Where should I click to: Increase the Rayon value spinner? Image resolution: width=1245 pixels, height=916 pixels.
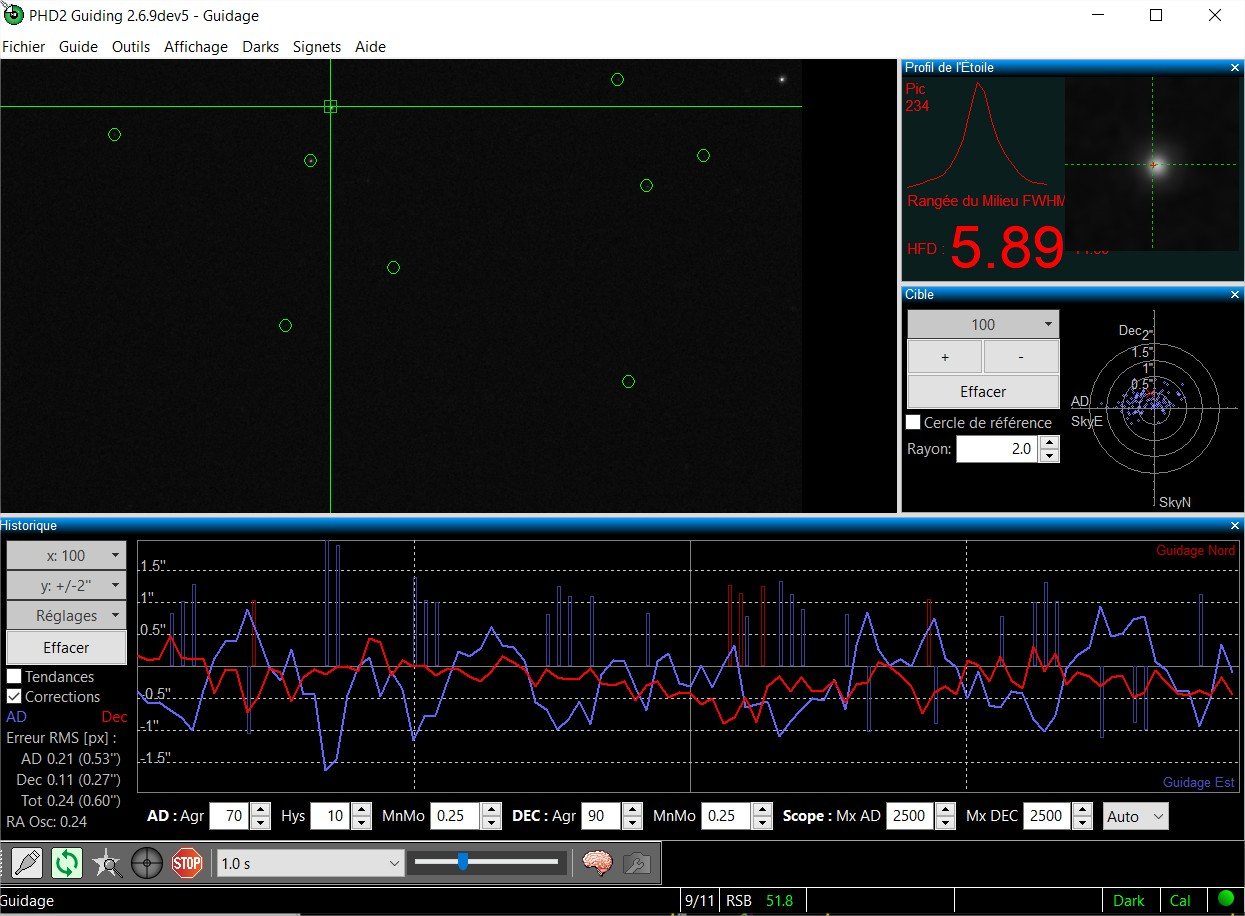[1049, 443]
